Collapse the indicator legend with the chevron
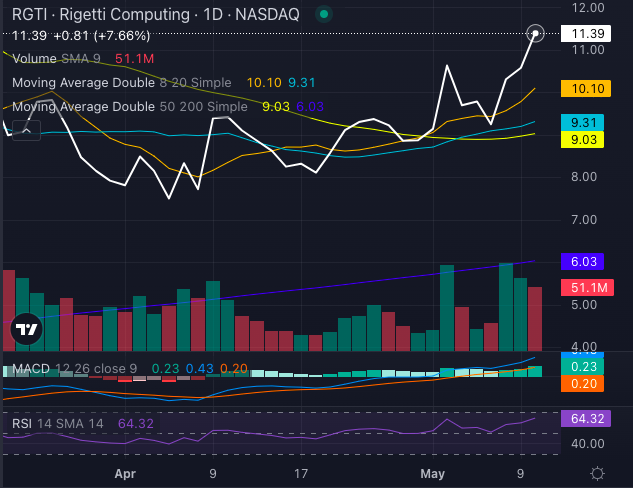633x488 pixels. pos(26,131)
